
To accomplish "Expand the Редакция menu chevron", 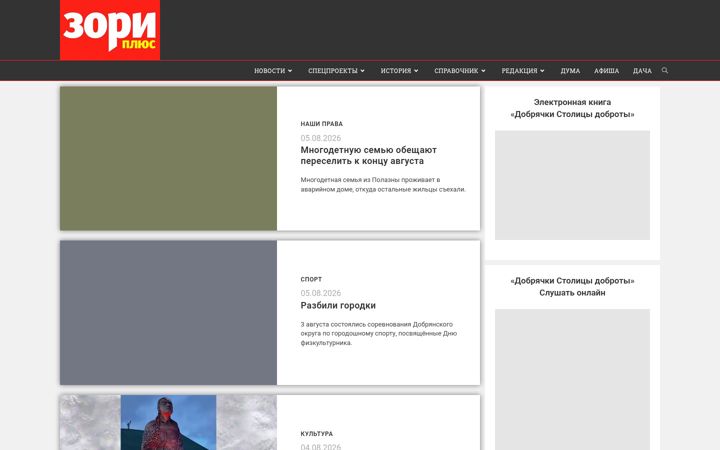I will tap(542, 71).
